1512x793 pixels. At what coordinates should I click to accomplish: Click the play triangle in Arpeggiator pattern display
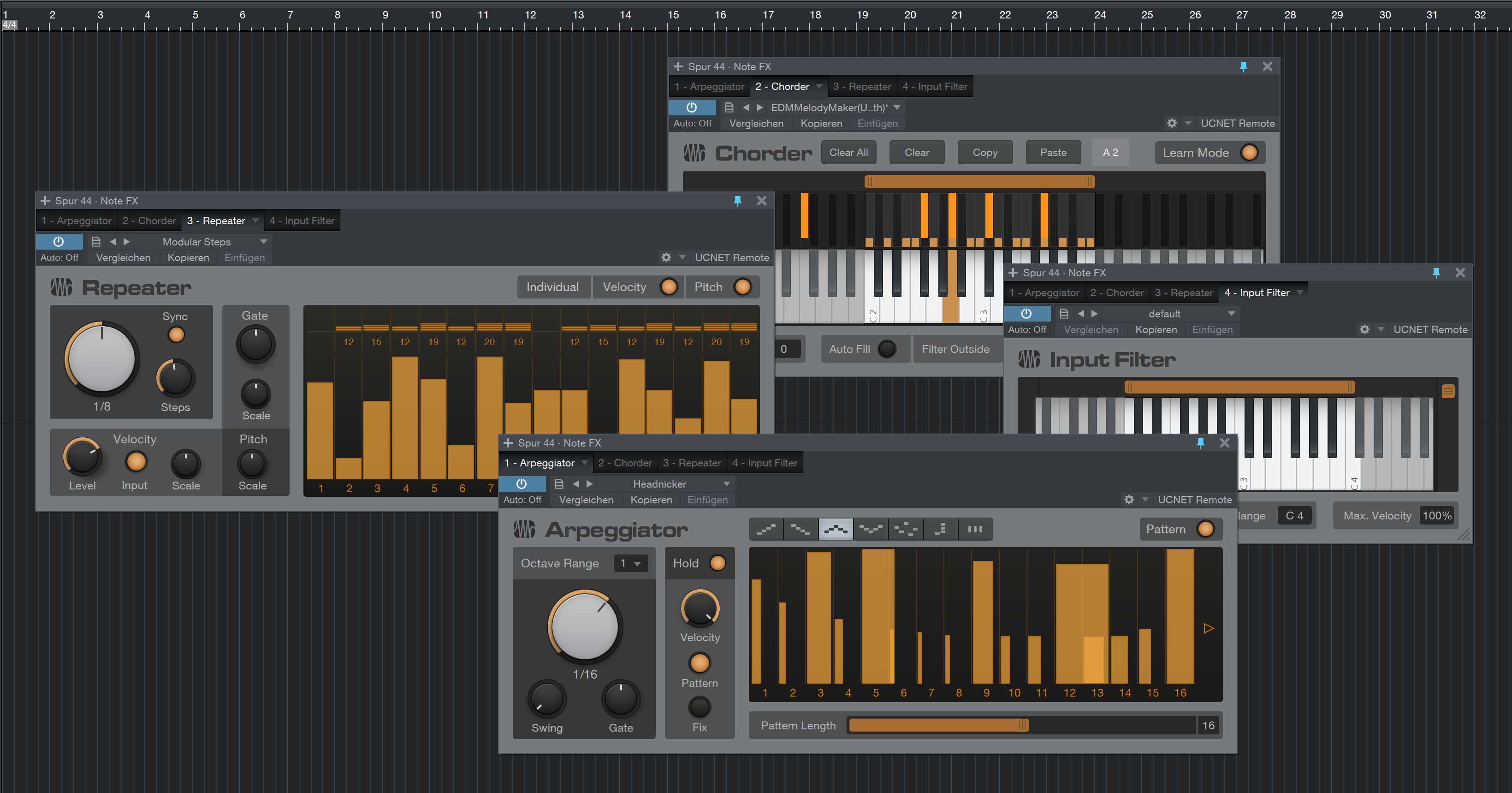pyautogui.click(x=1209, y=628)
